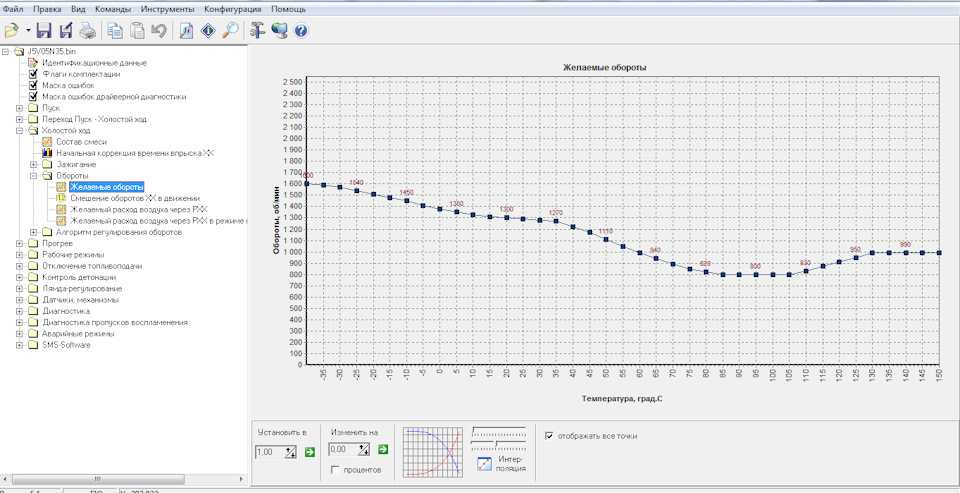Viewport: 960px width, 493px height.
Task: Open the Инструменты menu
Action: coord(168,9)
